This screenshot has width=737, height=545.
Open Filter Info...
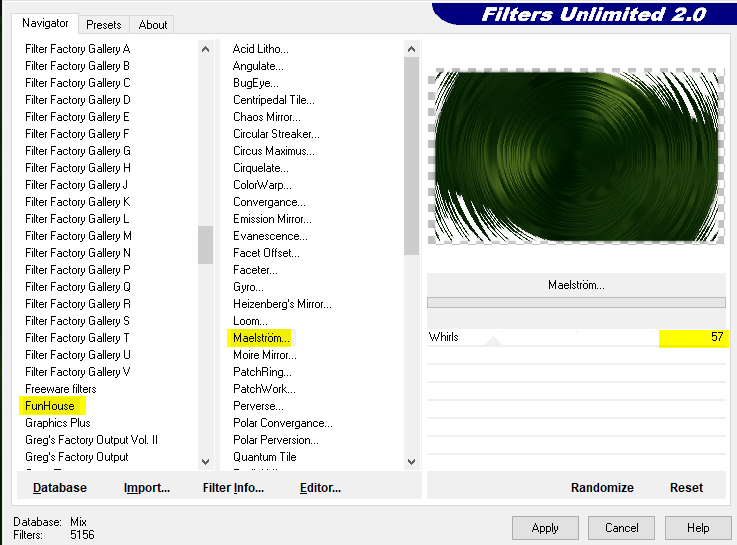(233, 488)
